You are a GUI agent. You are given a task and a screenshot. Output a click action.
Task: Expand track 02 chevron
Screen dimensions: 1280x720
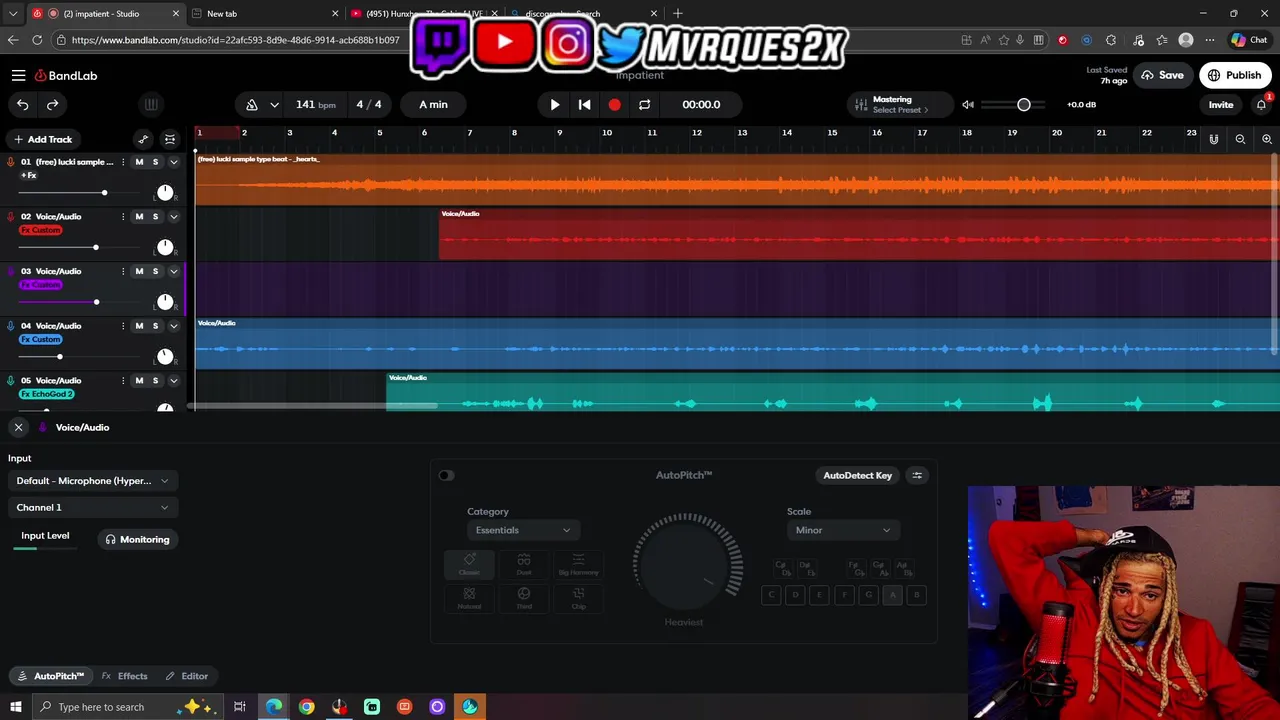pos(173,216)
